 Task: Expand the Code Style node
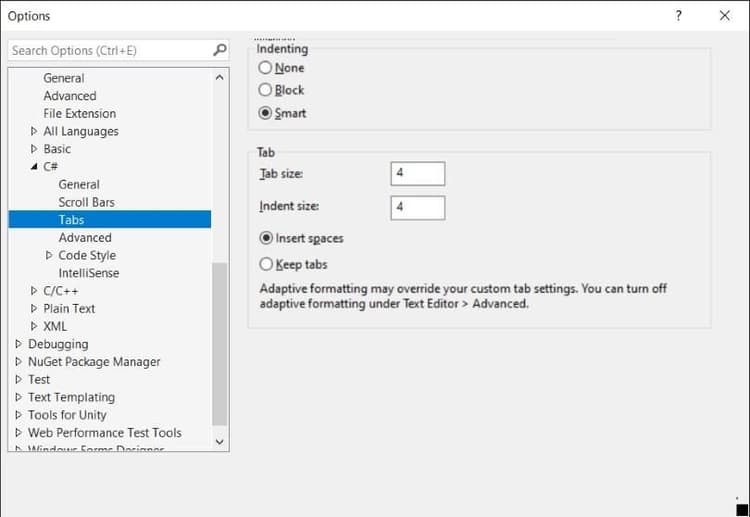tap(49, 255)
